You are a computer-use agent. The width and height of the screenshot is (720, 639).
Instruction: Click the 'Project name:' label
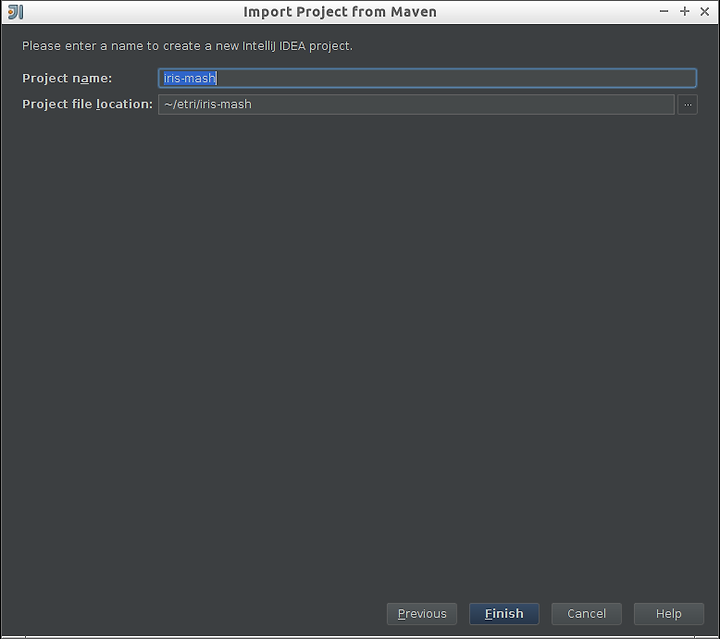coord(67,78)
